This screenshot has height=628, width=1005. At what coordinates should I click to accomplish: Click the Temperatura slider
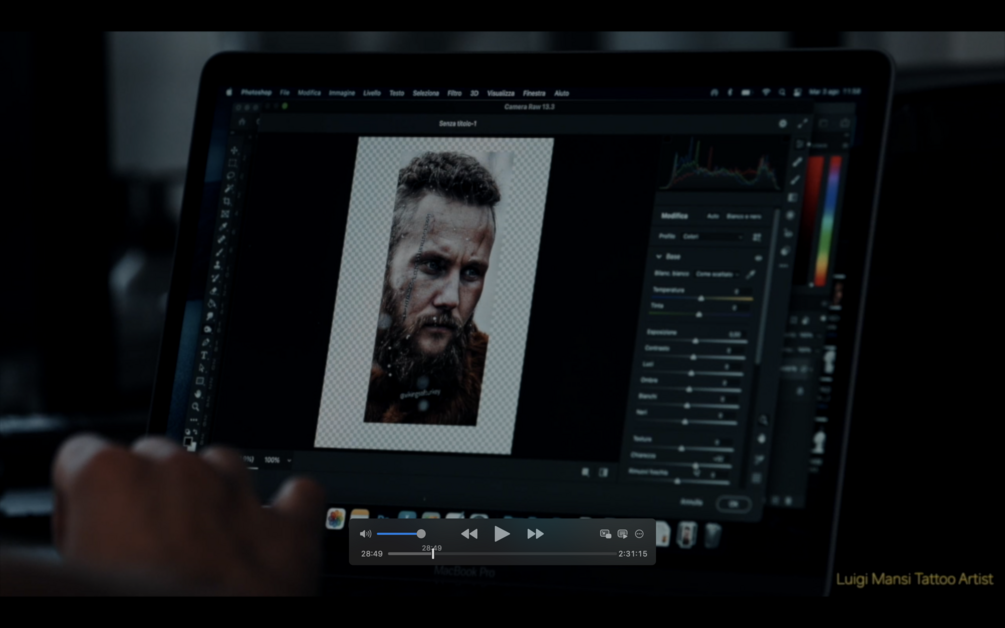(701, 299)
